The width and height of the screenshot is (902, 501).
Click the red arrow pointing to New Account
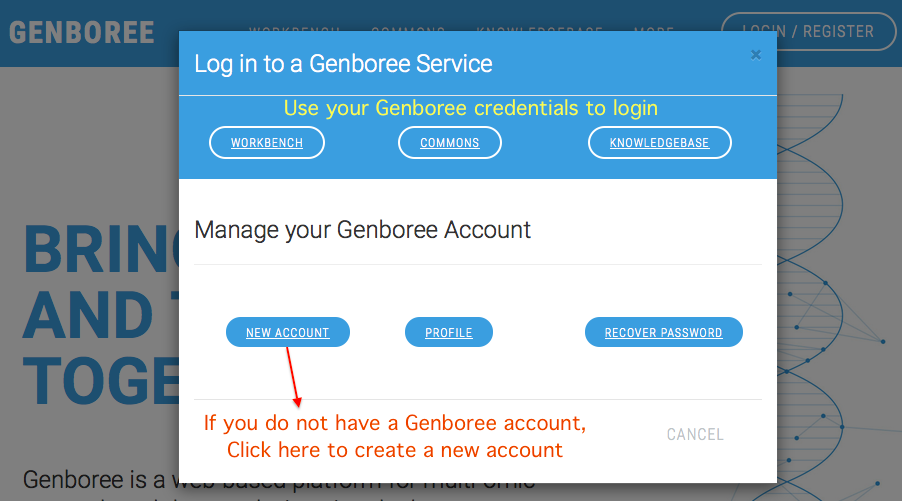(293, 375)
